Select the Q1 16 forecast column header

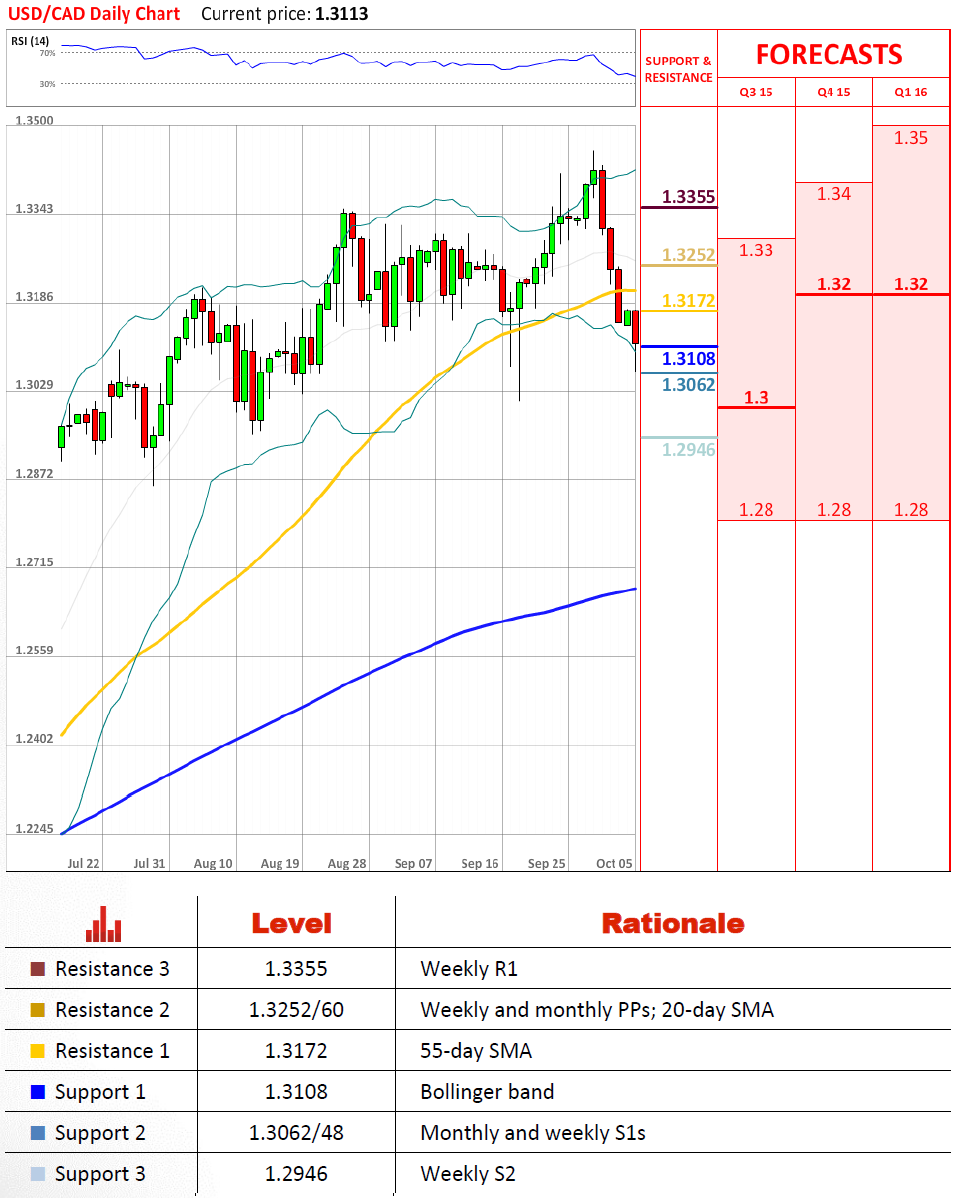[x=911, y=92]
